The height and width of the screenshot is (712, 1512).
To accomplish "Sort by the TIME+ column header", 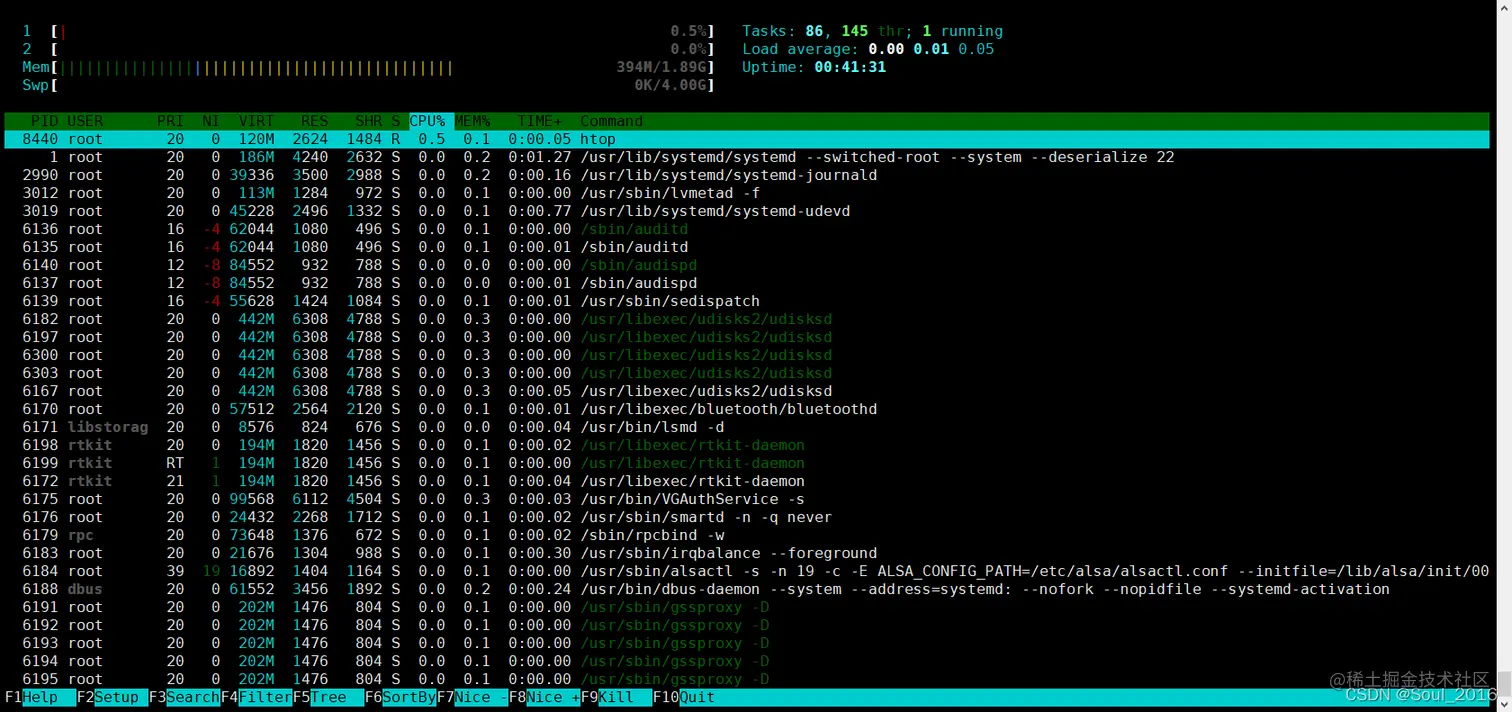I will coord(539,121).
